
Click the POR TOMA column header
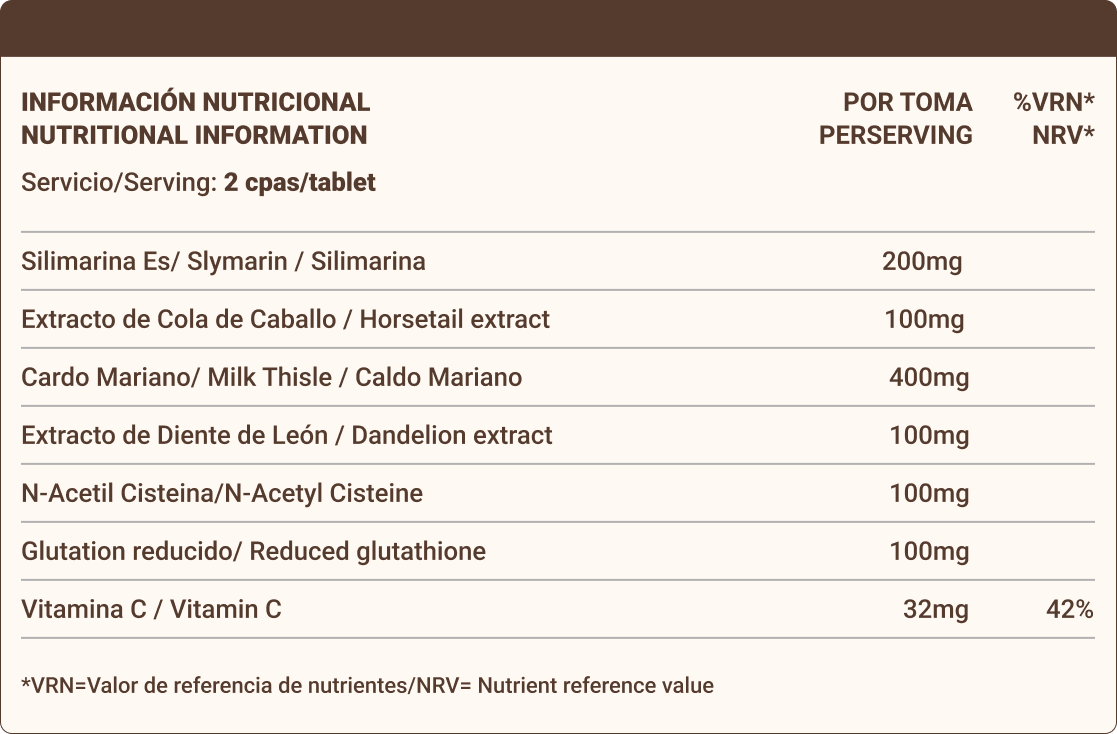(908, 102)
